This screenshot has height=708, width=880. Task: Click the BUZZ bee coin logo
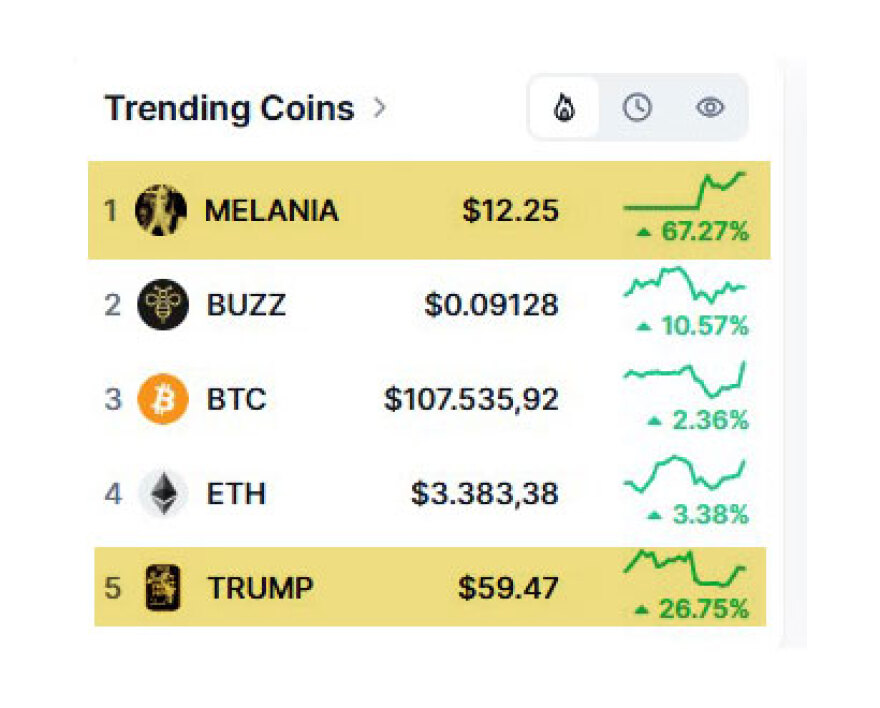[x=162, y=304]
